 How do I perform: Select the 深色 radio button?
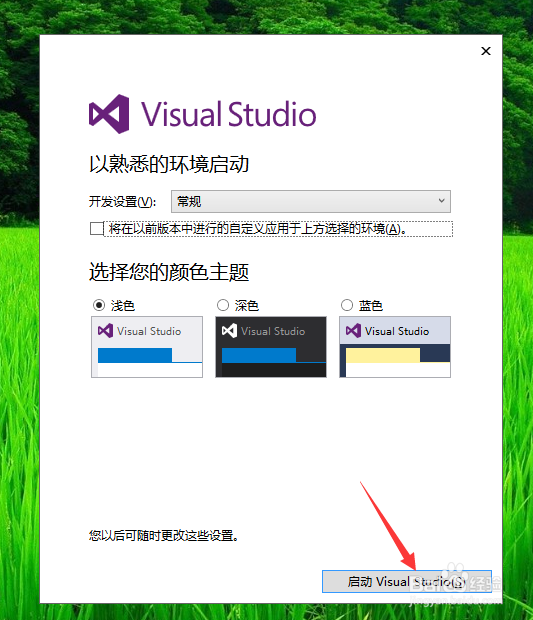(x=223, y=305)
